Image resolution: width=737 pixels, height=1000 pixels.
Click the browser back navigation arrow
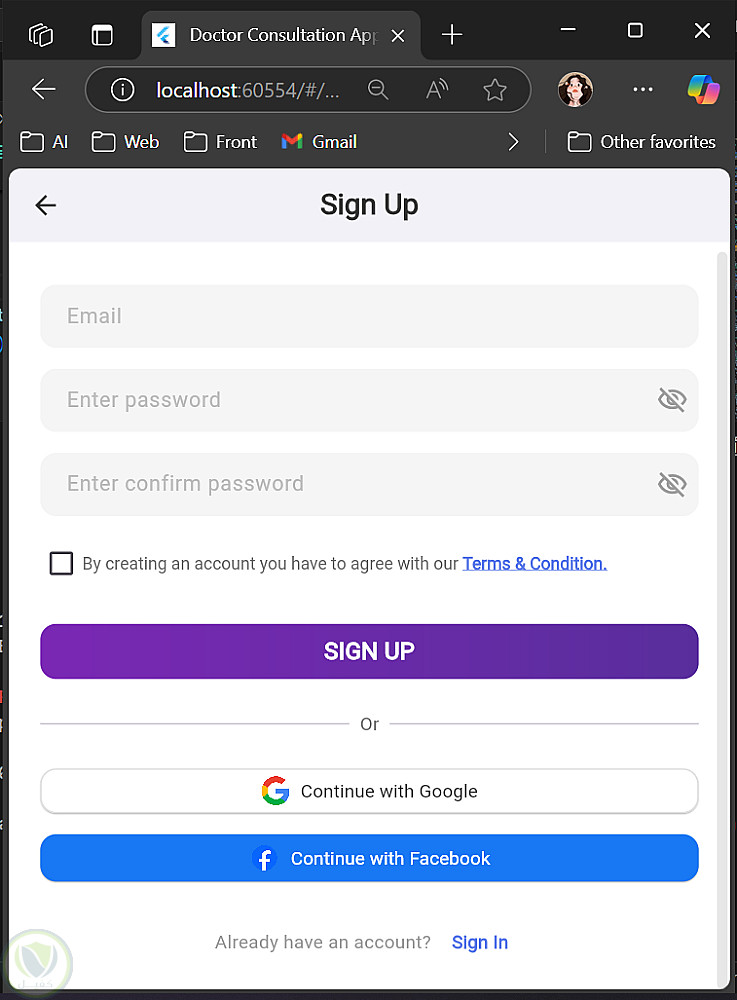pos(44,90)
